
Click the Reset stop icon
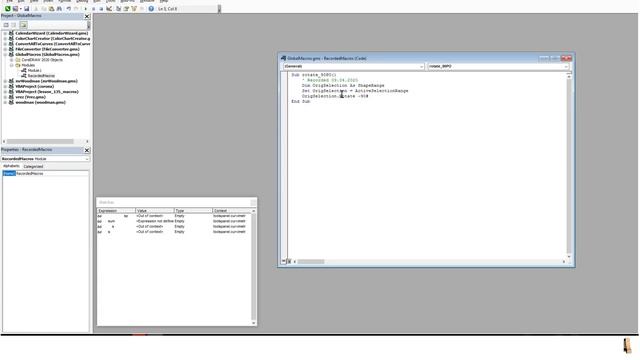coord(101,9)
